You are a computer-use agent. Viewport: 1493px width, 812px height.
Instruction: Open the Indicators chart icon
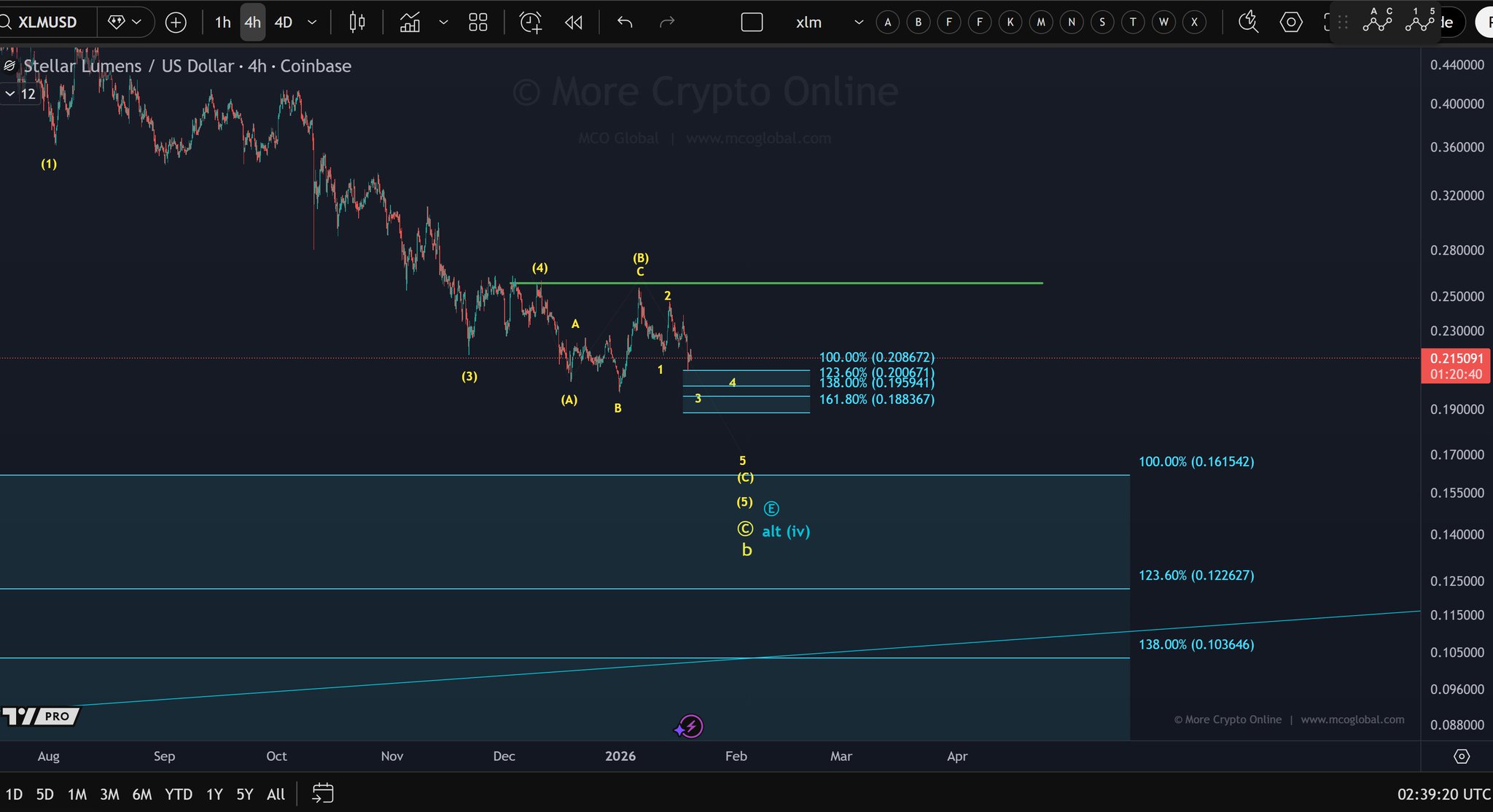tap(410, 23)
